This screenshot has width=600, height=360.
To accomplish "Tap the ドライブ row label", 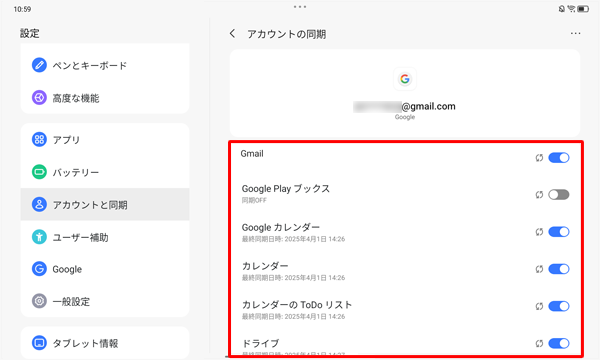I will click(x=261, y=343).
